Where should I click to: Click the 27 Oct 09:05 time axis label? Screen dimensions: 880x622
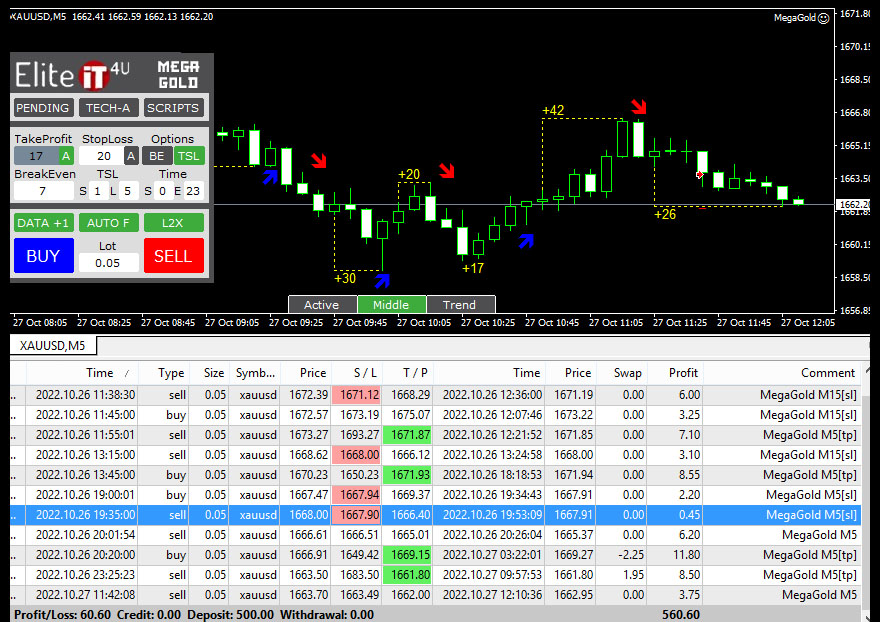[x=232, y=323]
